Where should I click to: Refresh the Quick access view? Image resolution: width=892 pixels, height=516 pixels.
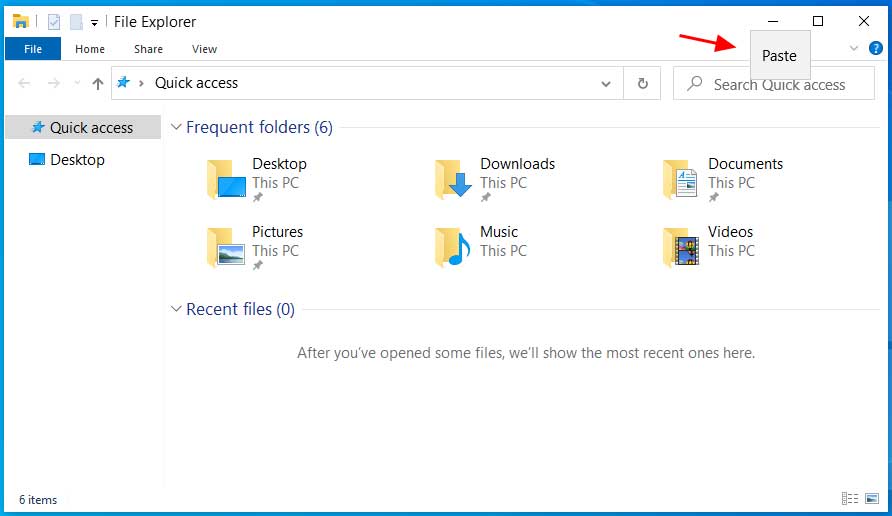(642, 84)
